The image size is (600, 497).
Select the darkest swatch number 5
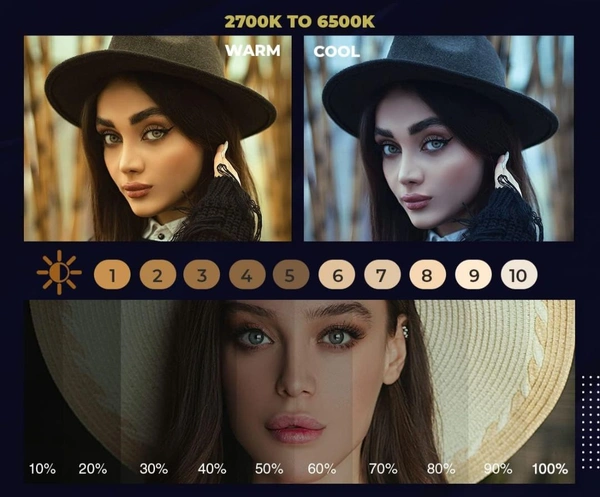pyautogui.click(x=291, y=275)
